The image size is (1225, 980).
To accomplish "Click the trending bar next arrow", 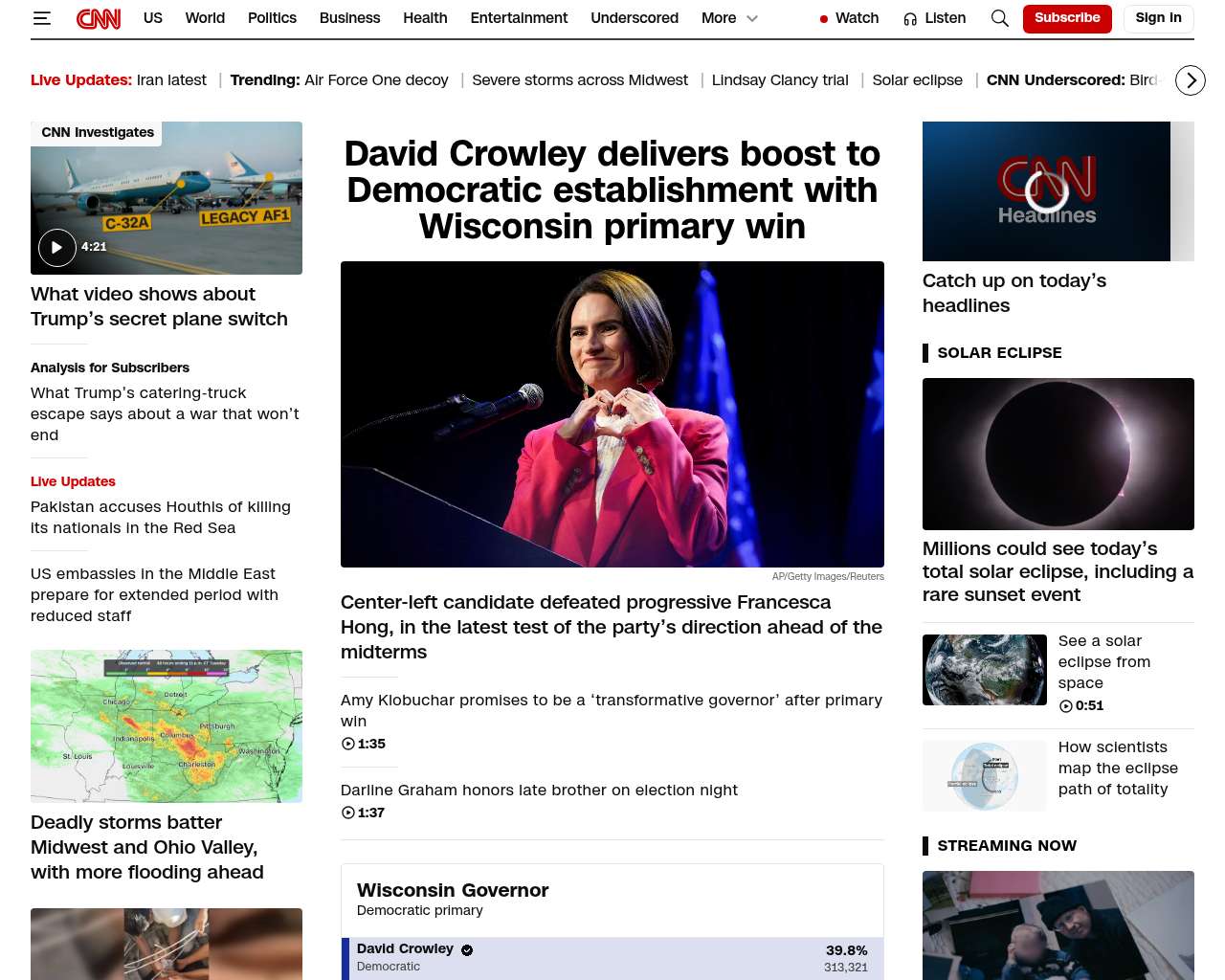I will 1191,80.
